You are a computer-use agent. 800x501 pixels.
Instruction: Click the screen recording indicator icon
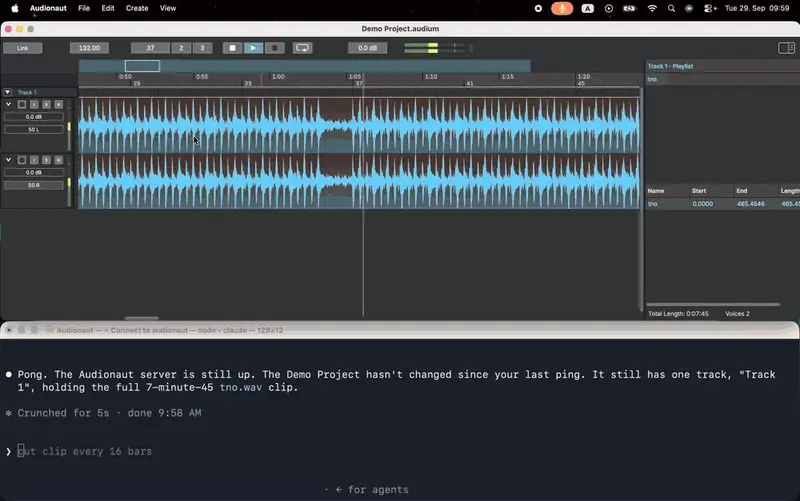[x=538, y=8]
